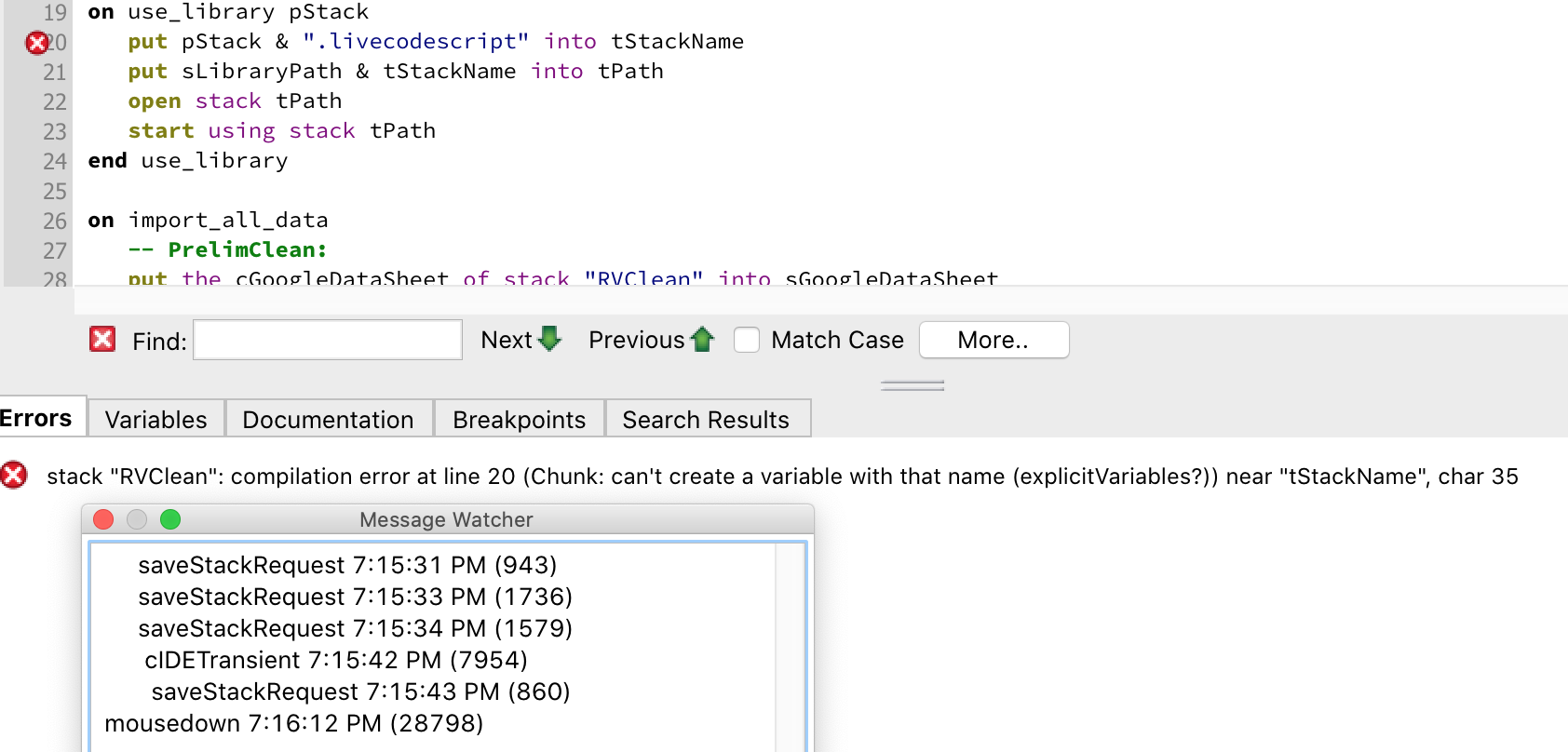Click the red error icon in Errors pane

click(14, 476)
